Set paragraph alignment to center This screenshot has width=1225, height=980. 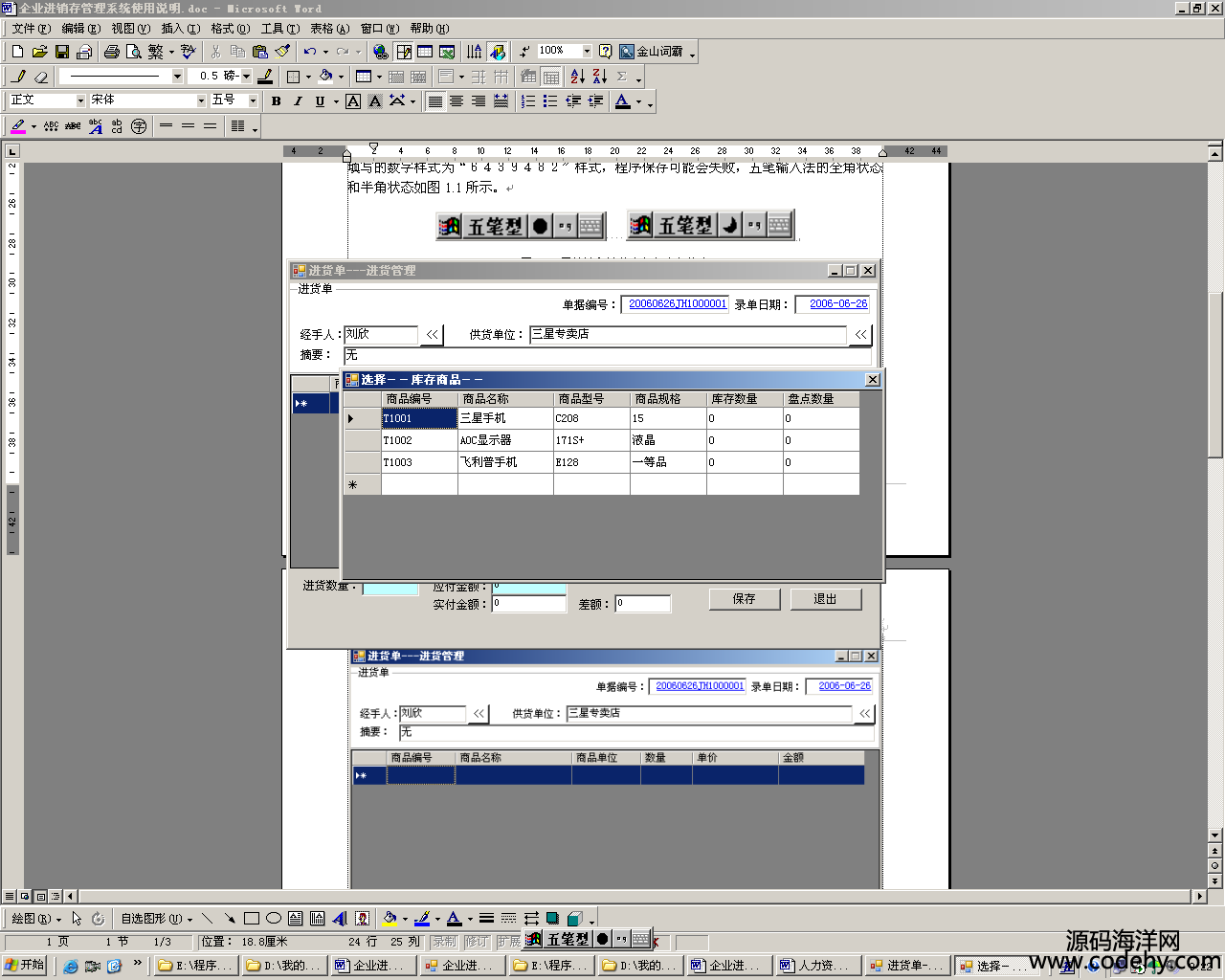[x=457, y=101]
